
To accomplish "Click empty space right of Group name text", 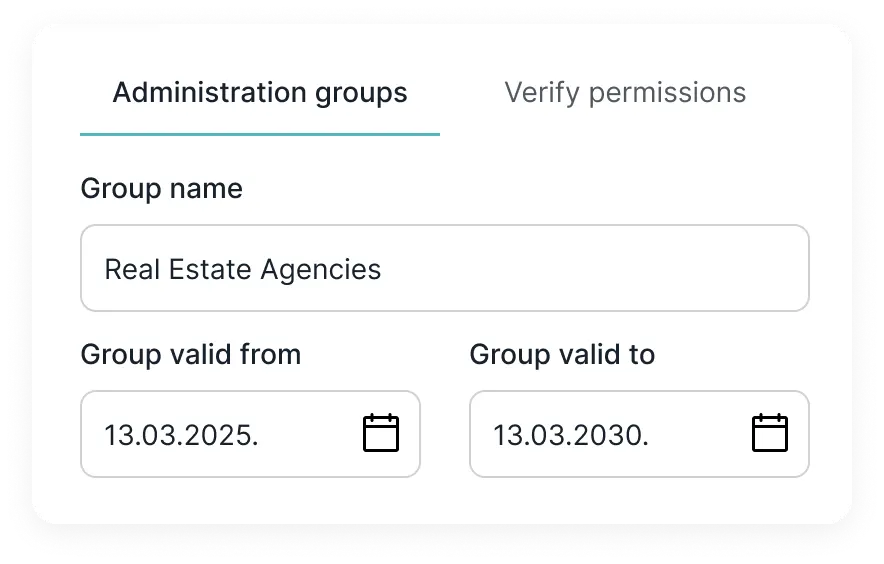I will [600, 268].
